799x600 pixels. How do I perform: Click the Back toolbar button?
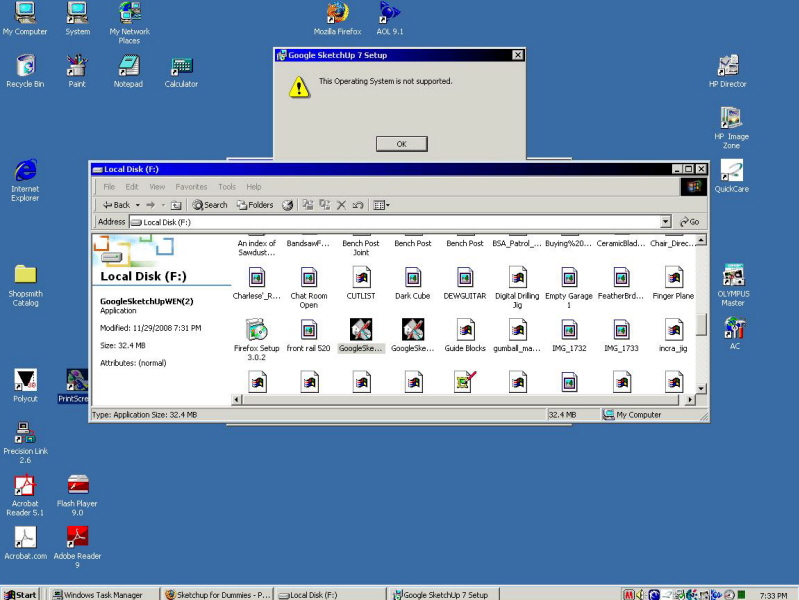(x=117, y=205)
